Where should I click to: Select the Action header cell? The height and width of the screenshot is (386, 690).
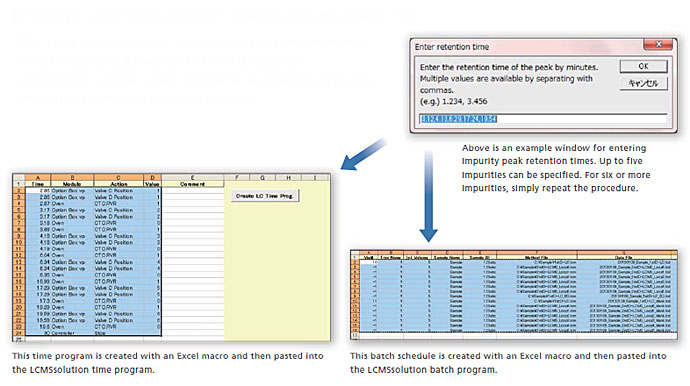(x=118, y=184)
